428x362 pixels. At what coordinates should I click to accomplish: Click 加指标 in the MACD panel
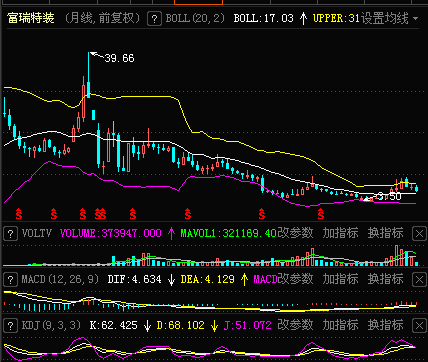point(340,279)
